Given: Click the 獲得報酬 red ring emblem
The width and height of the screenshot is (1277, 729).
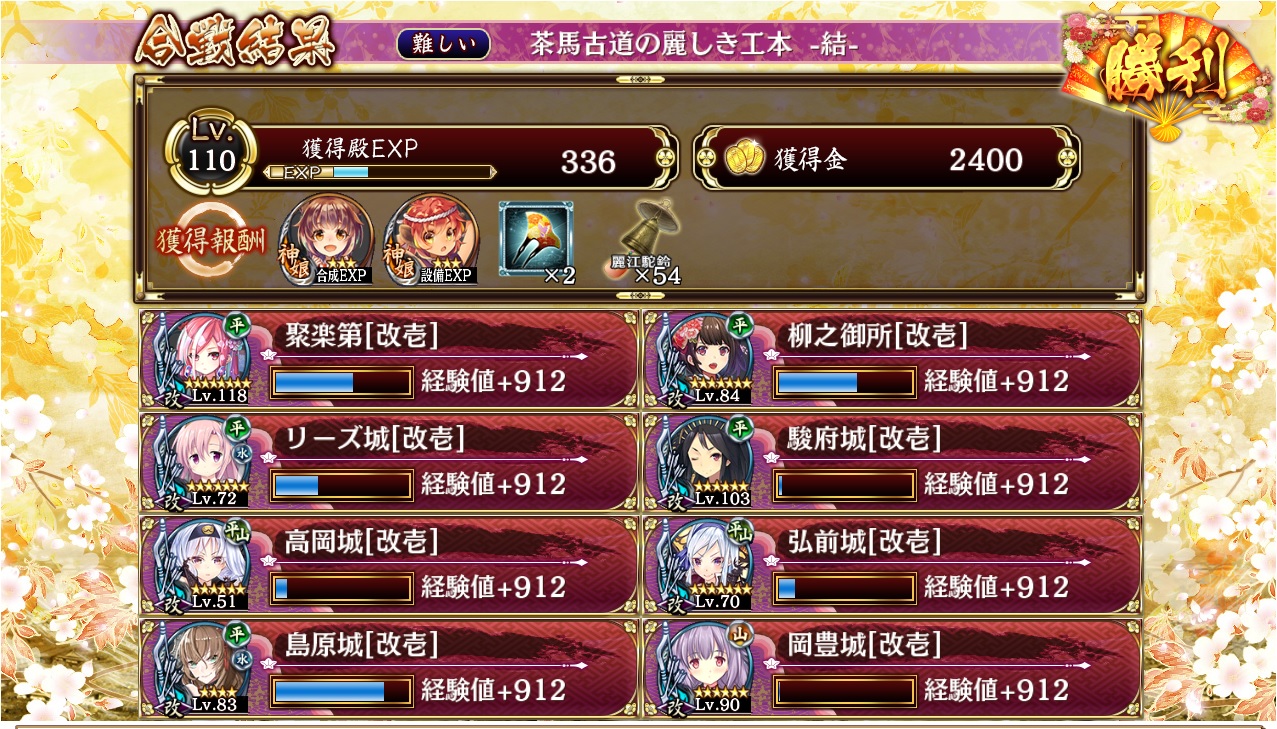Looking at the screenshot, I should pos(210,241).
